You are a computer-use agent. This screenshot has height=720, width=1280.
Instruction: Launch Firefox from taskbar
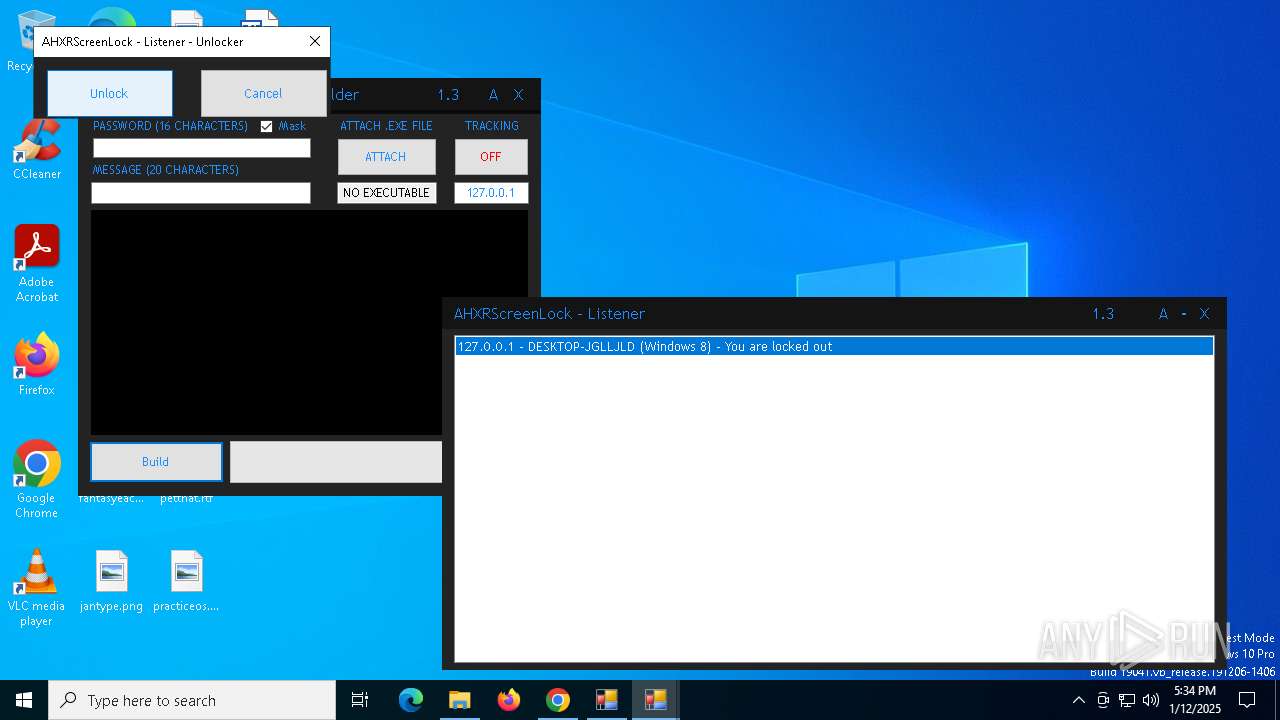point(509,700)
